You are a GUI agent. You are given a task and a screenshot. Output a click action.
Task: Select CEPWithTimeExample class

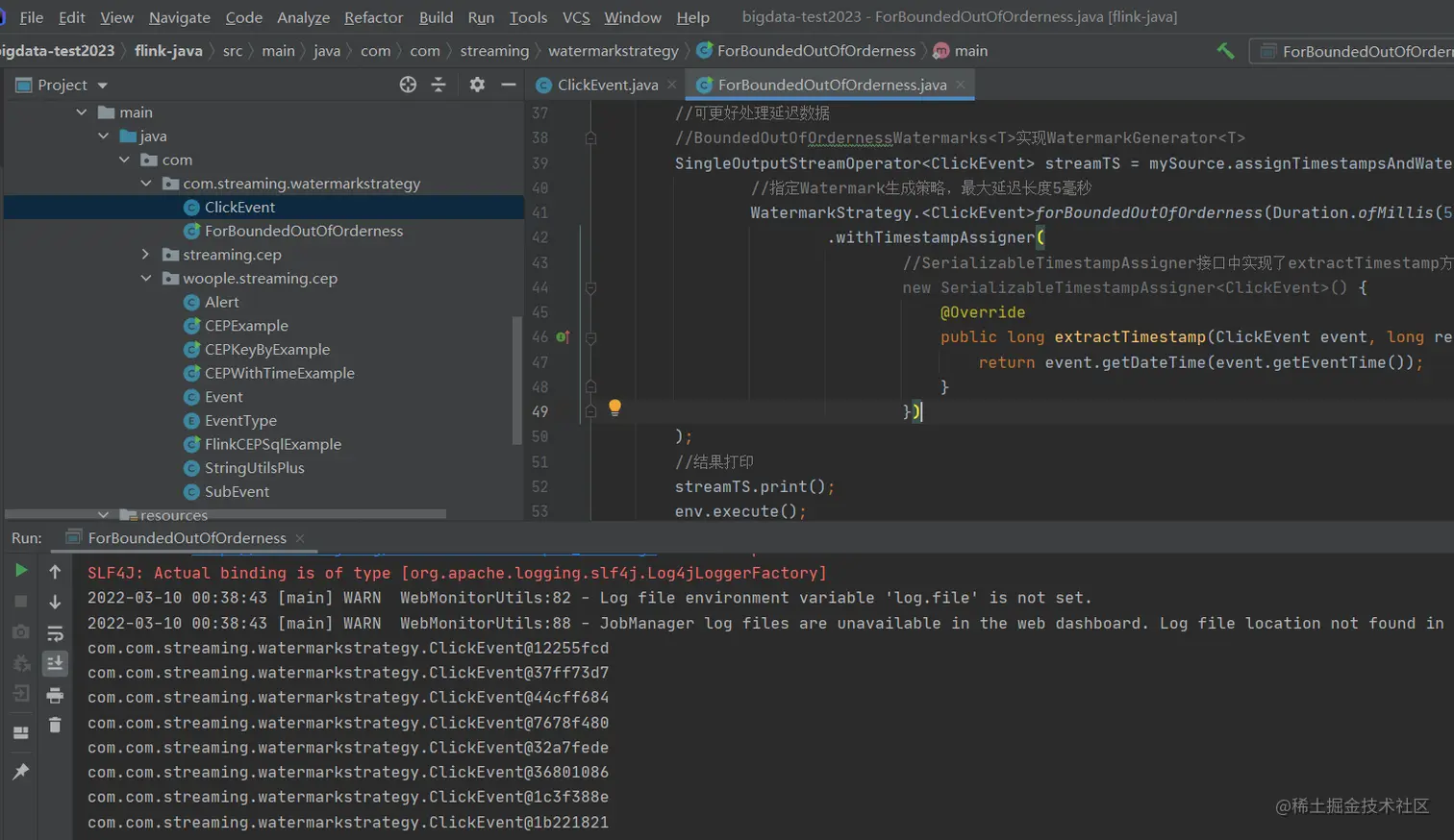coord(279,373)
